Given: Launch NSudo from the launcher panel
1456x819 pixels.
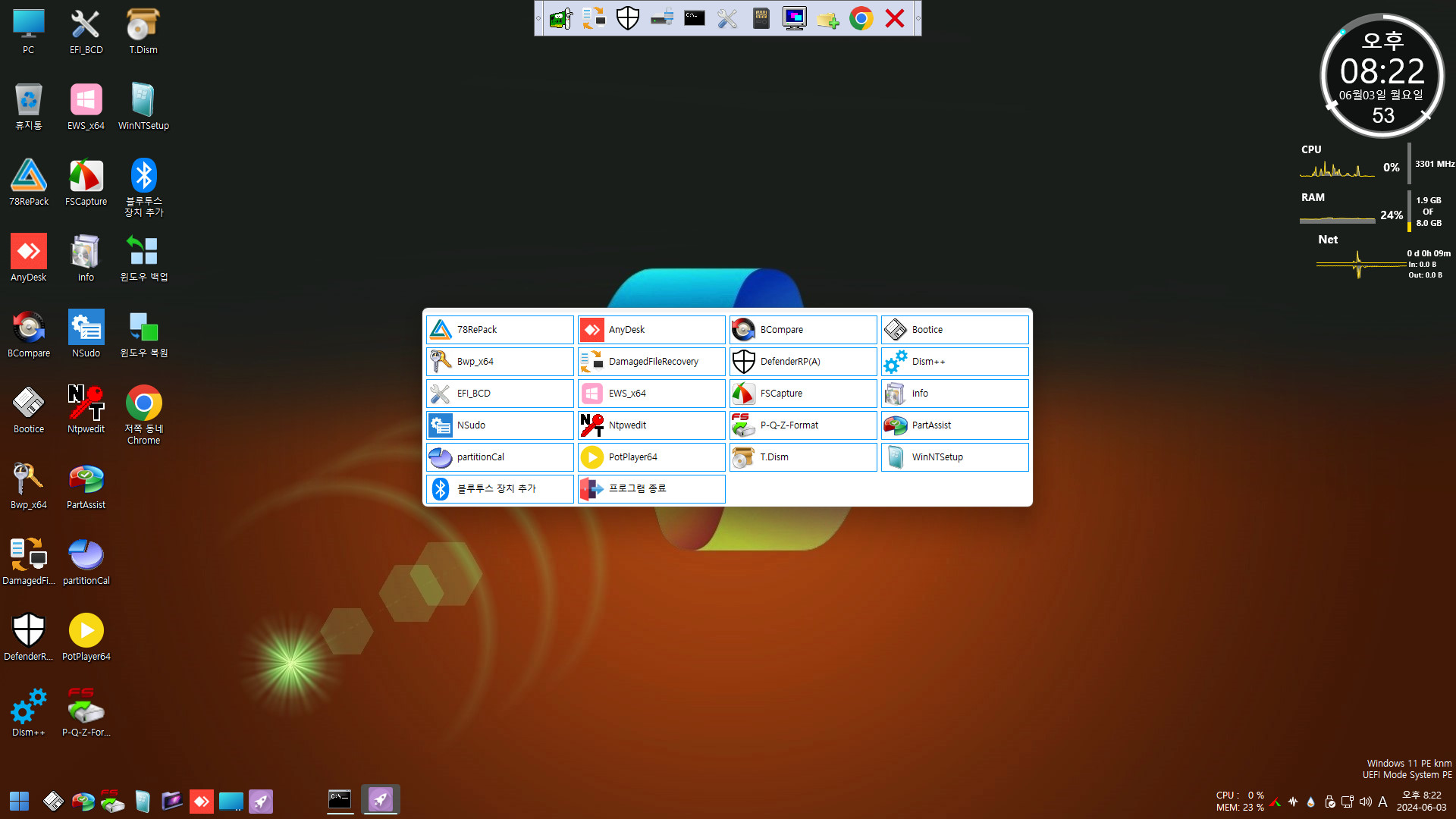Looking at the screenshot, I should (500, 425).
